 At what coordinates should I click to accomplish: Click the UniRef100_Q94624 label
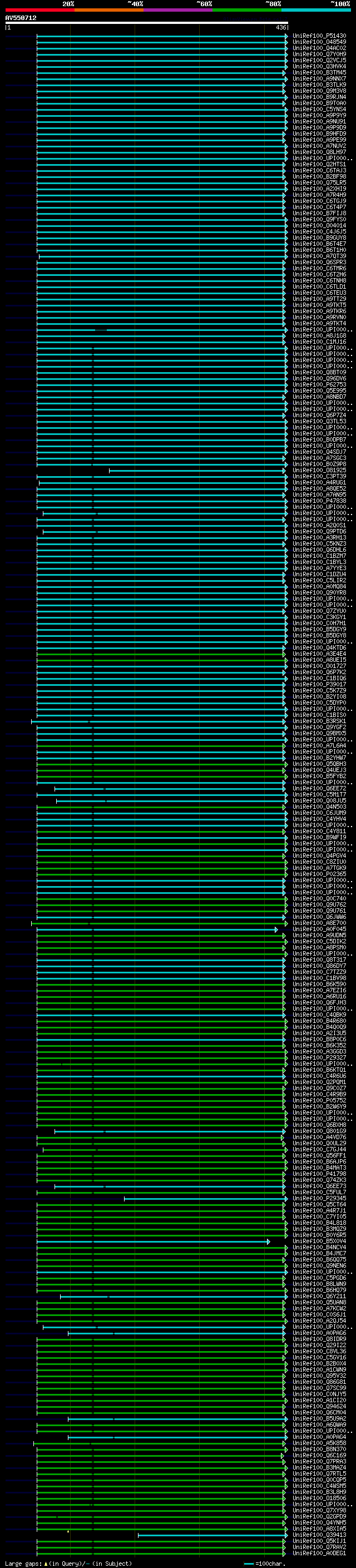click(319, 1407)
